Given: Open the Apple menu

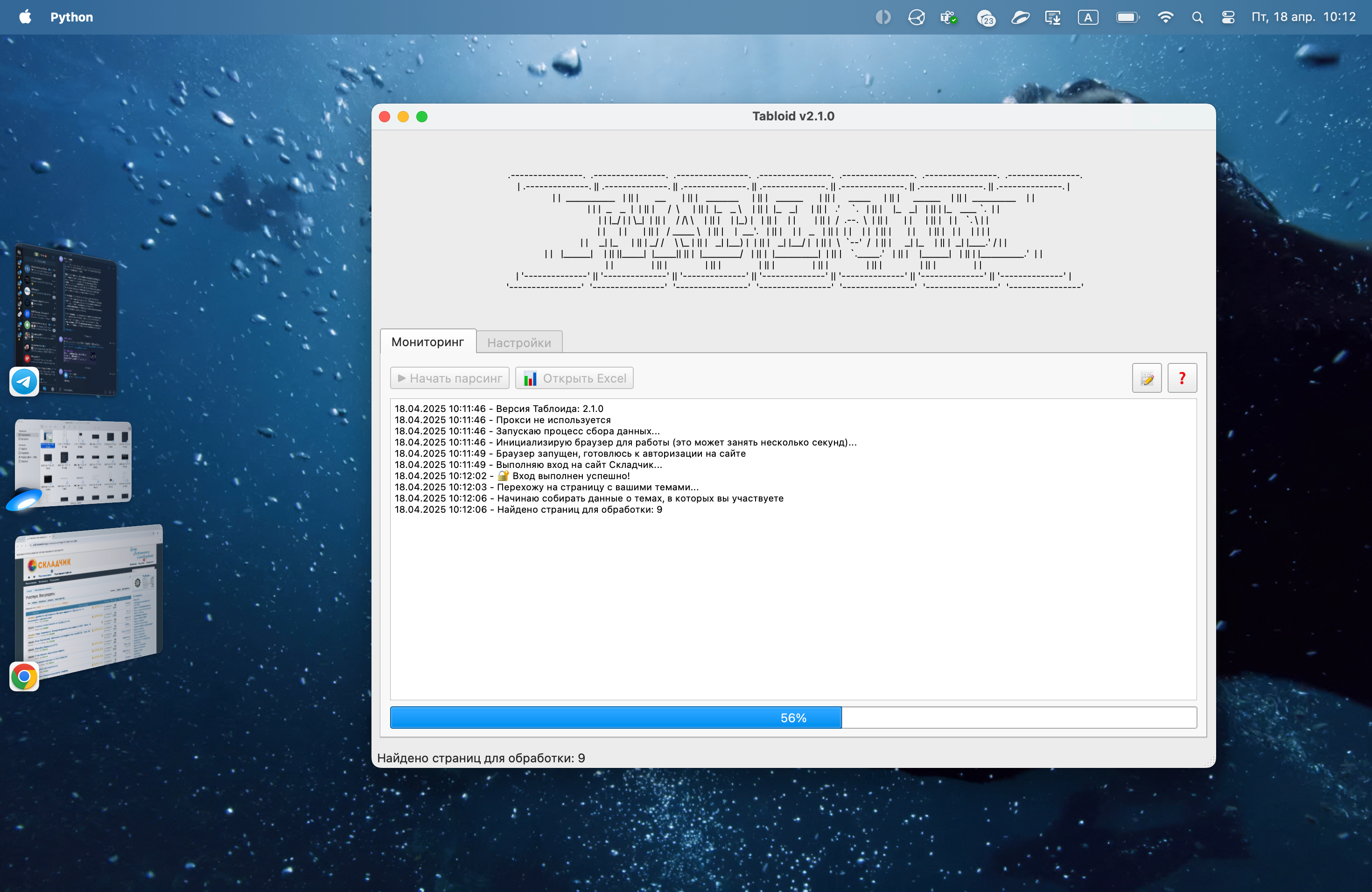Looking at the screenshot, I should coord(25,17).
